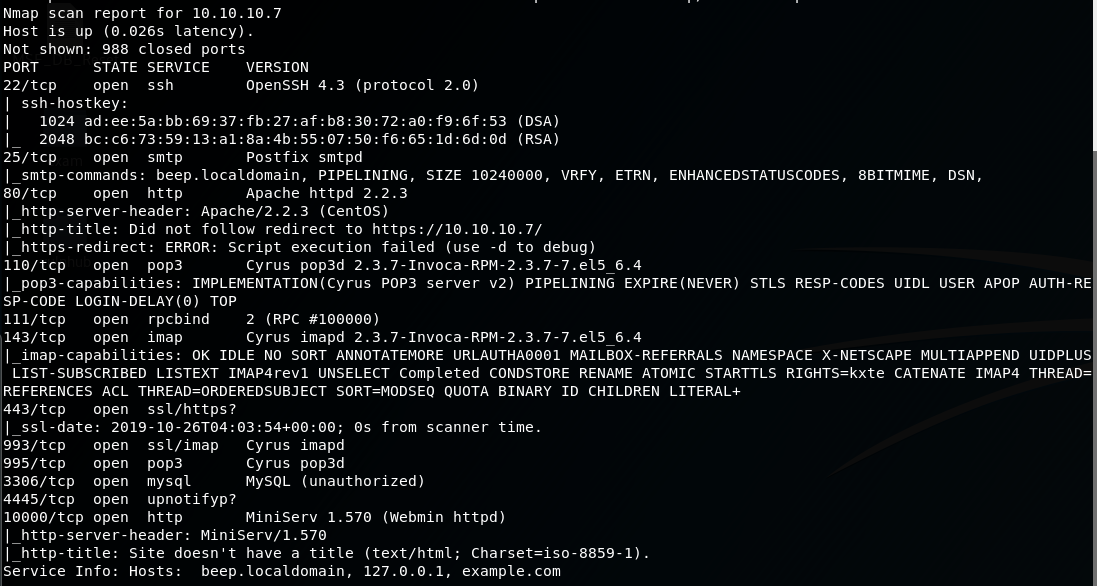1097x586 pixels.
Task: Click the MiniServ 1.570 (Webmin httpd) text
Action: pyautogui.click(x=376, y=517)
